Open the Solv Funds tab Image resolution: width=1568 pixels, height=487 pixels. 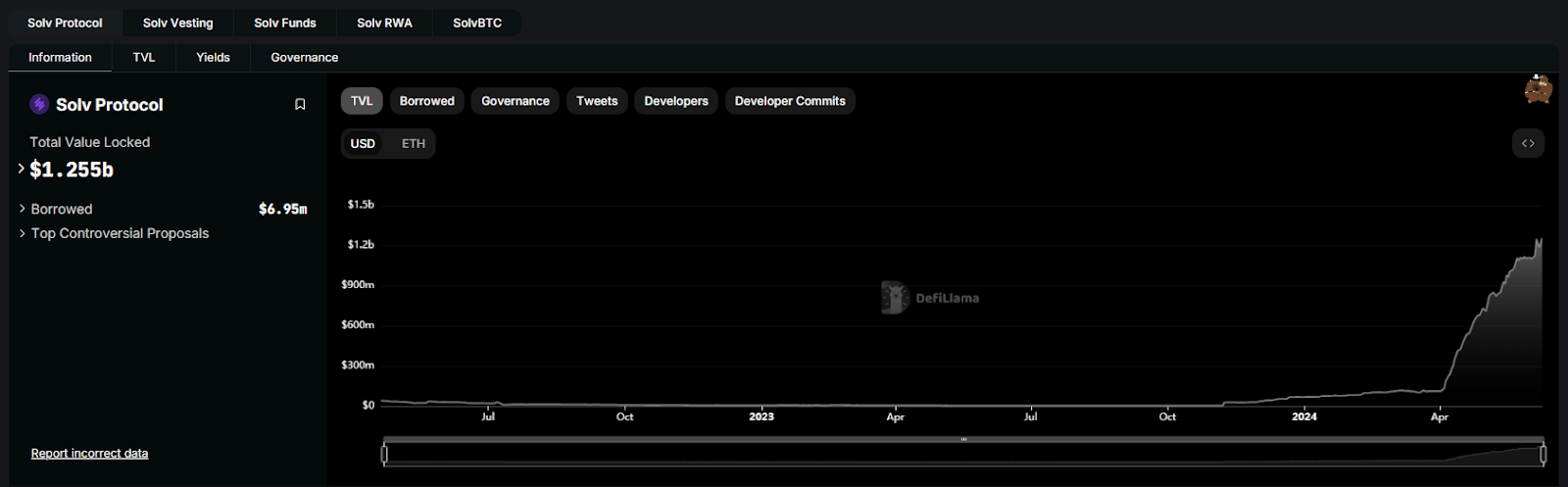[x=285, y=23]
